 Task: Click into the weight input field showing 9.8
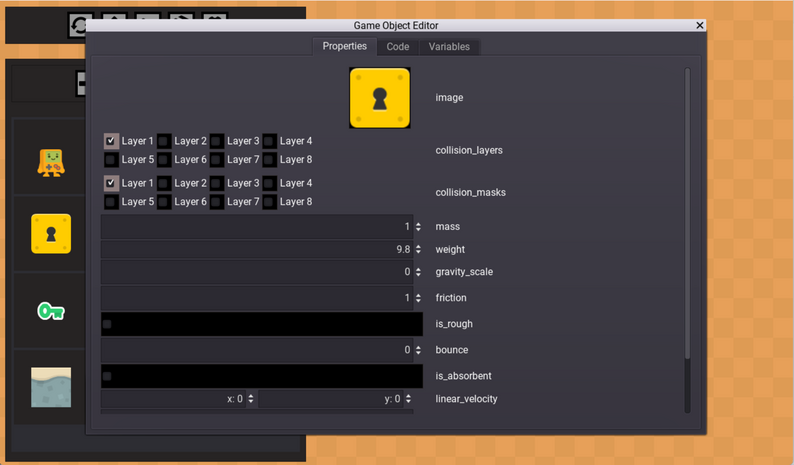pos(257,249)
